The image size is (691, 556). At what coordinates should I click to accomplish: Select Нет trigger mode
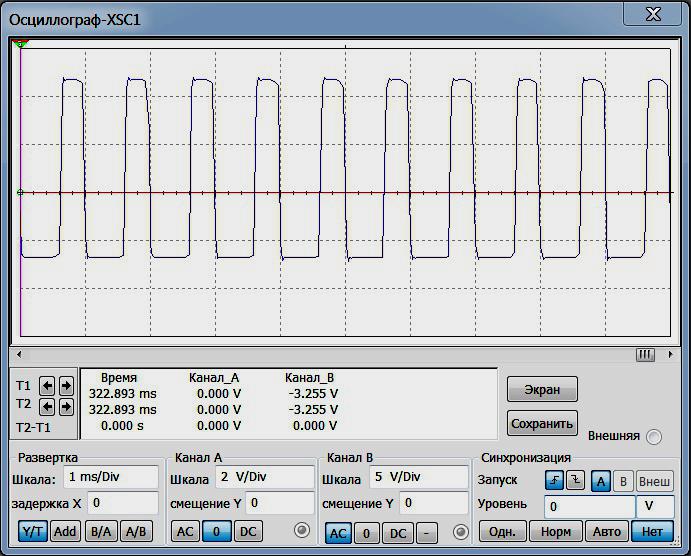pos(652,532)
